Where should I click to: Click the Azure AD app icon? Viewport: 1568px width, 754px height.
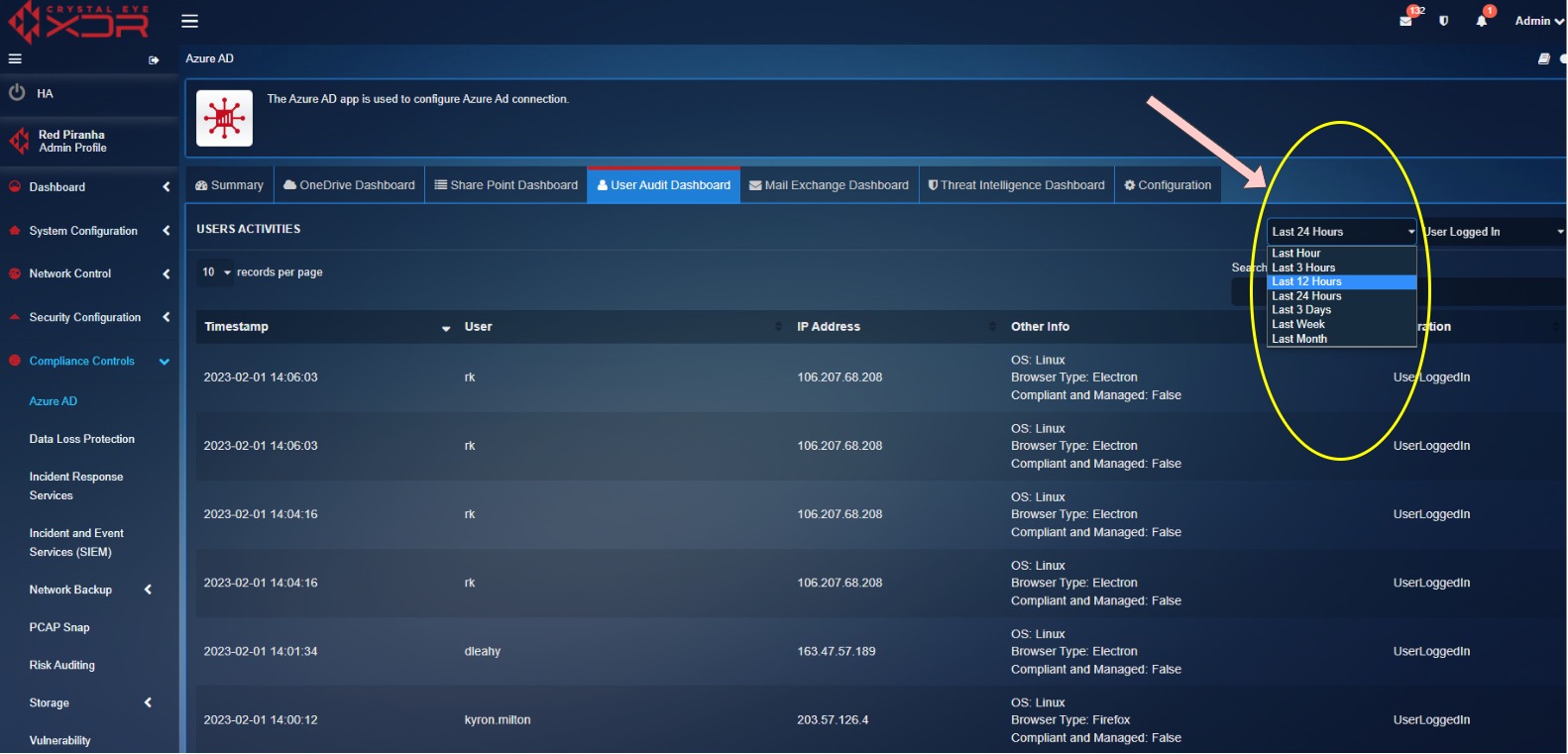(225, 118)
